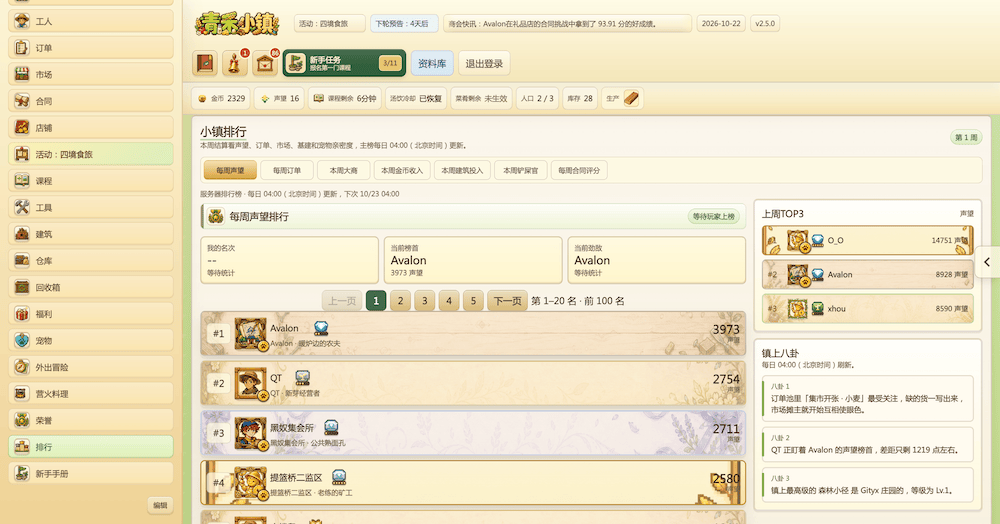The image size is (1000, 524).
Task: Go to 下一页 next page
Action: pos(508,301)
